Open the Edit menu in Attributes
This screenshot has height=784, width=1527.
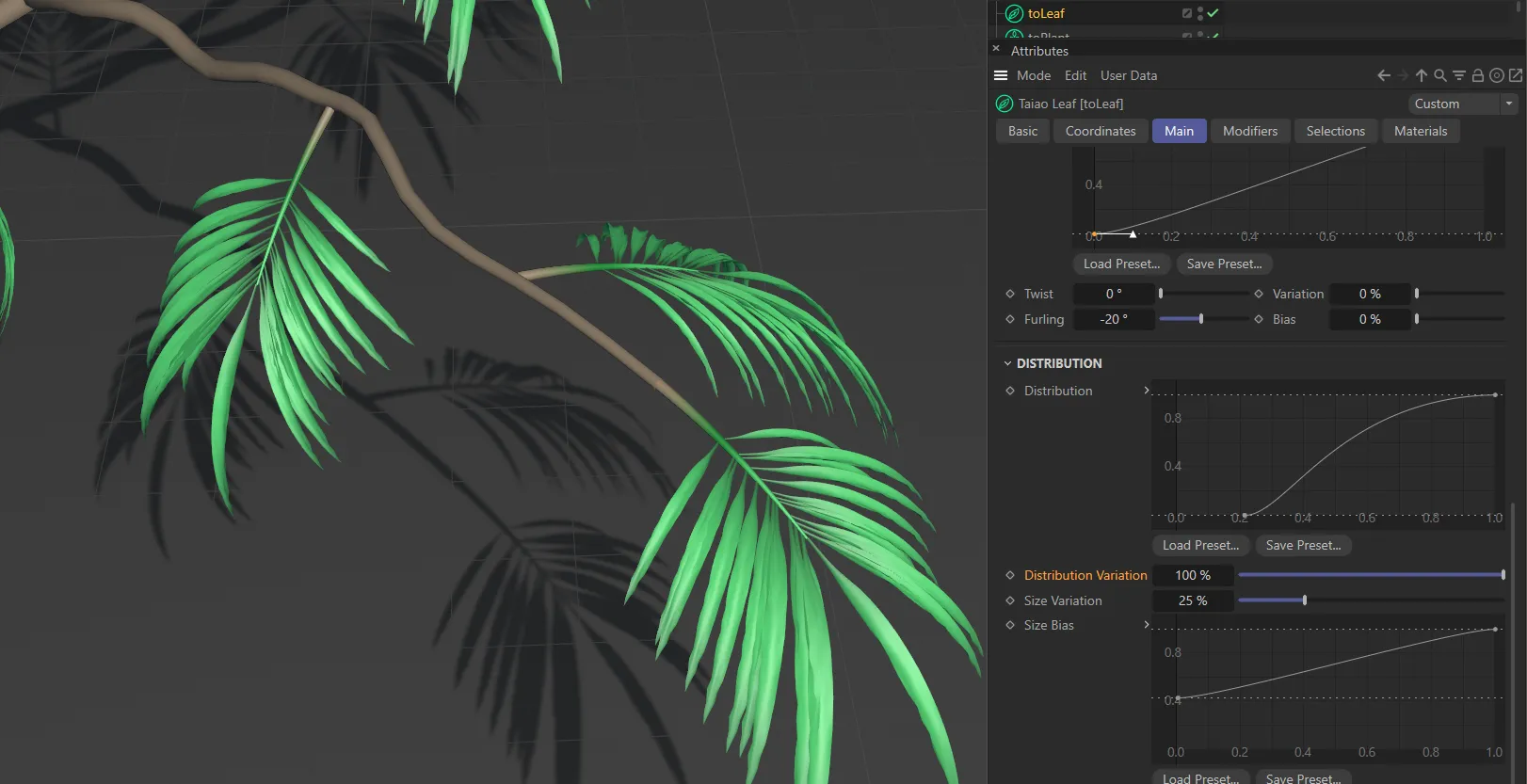click(x=1075, y=75)
